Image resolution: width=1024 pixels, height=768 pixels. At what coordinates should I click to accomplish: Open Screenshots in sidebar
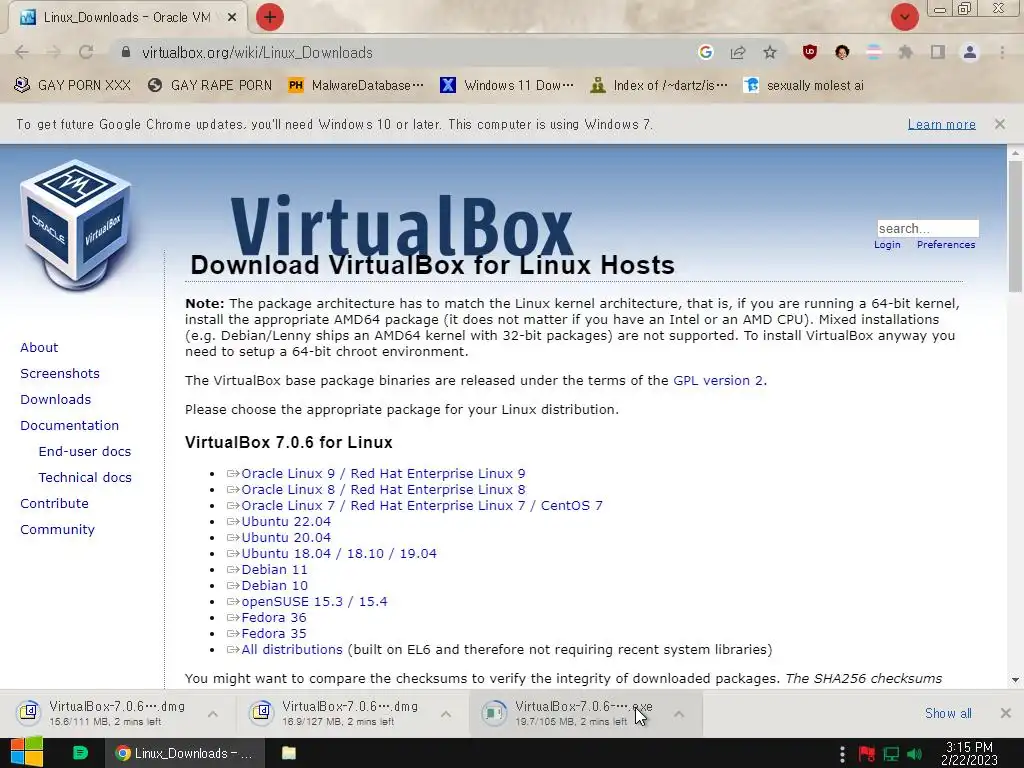[60, 374]
